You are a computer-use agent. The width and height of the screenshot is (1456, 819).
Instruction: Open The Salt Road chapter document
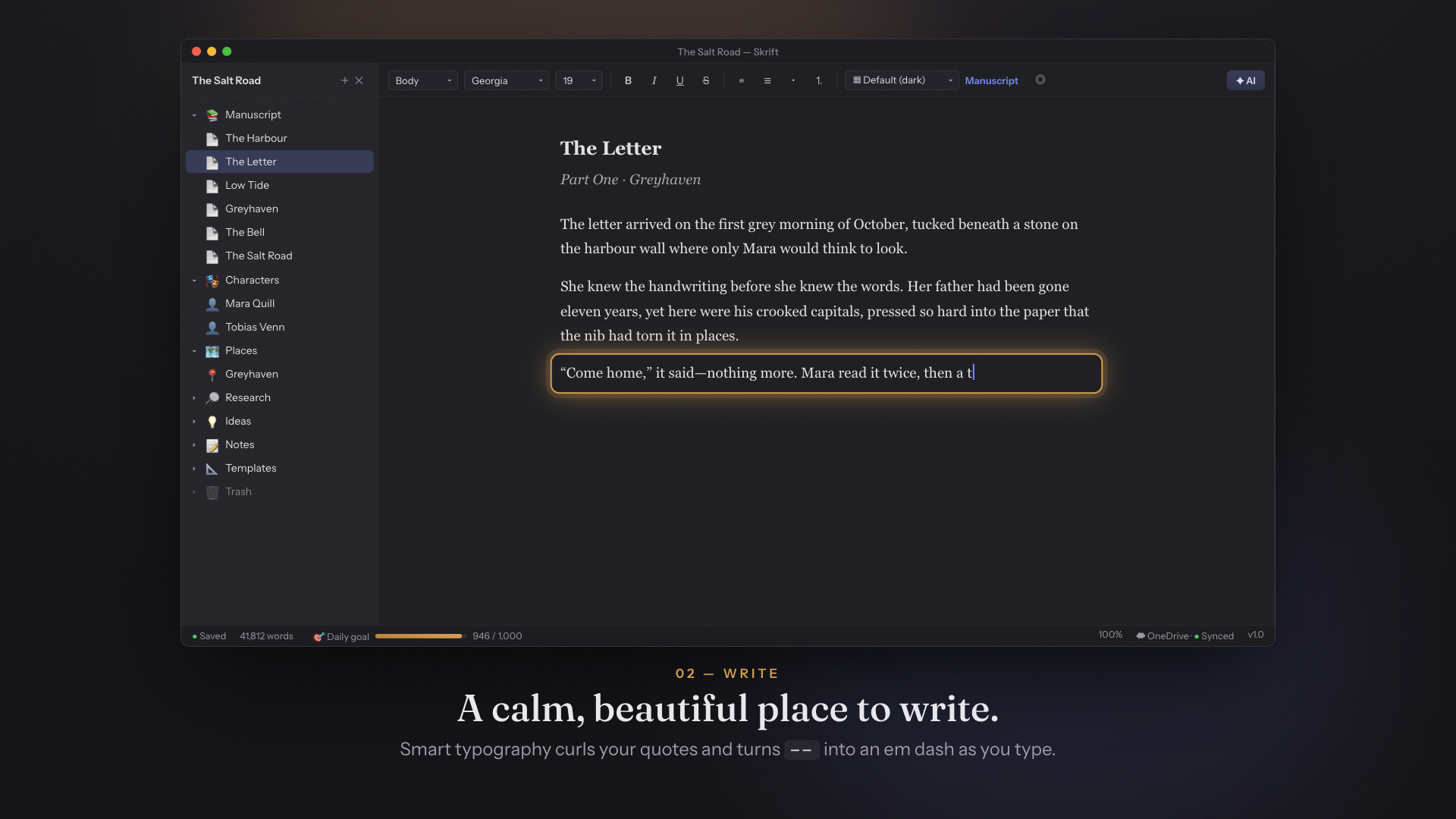[280, 256]
